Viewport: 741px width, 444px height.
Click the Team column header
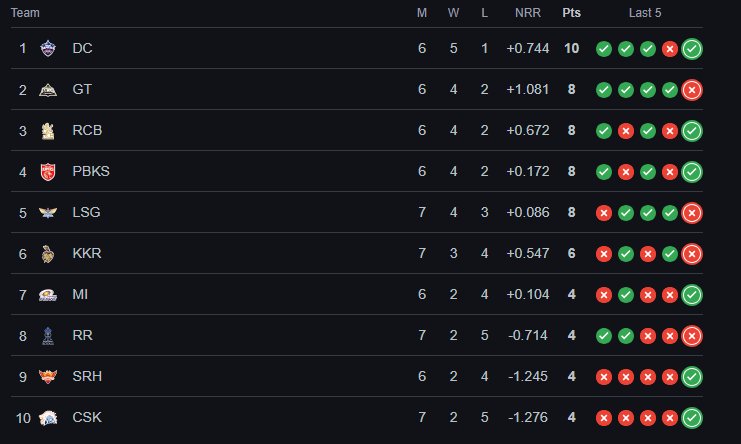(x=25, y=13)
